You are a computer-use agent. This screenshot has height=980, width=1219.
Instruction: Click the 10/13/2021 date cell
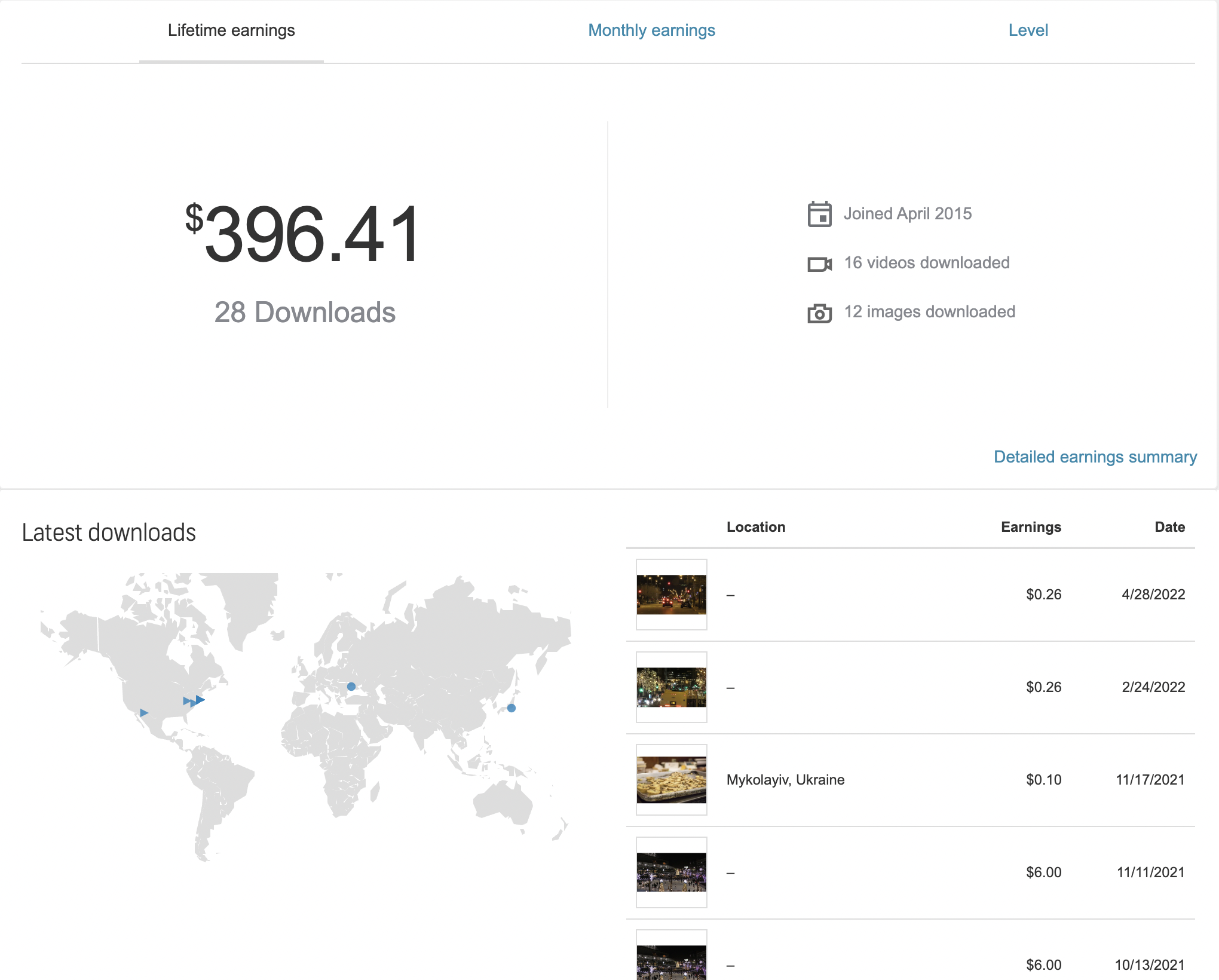(x=1150, y=965)
